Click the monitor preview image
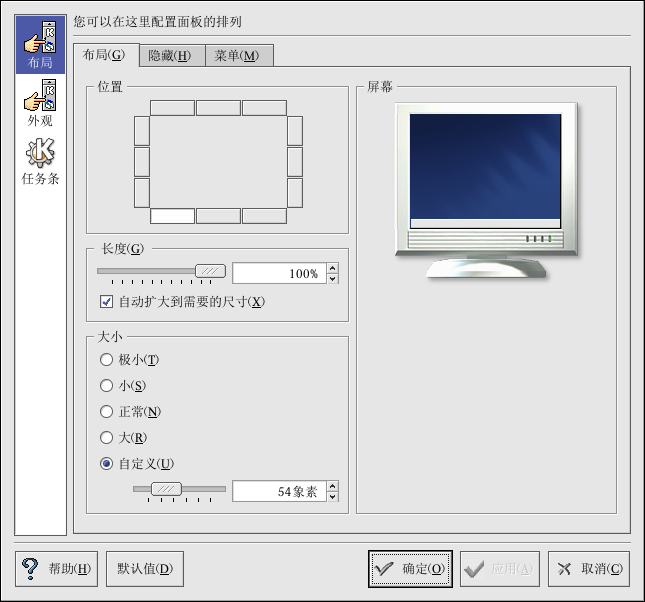The height and width of the screenshot is (602, 645). [x=485, y=190]
